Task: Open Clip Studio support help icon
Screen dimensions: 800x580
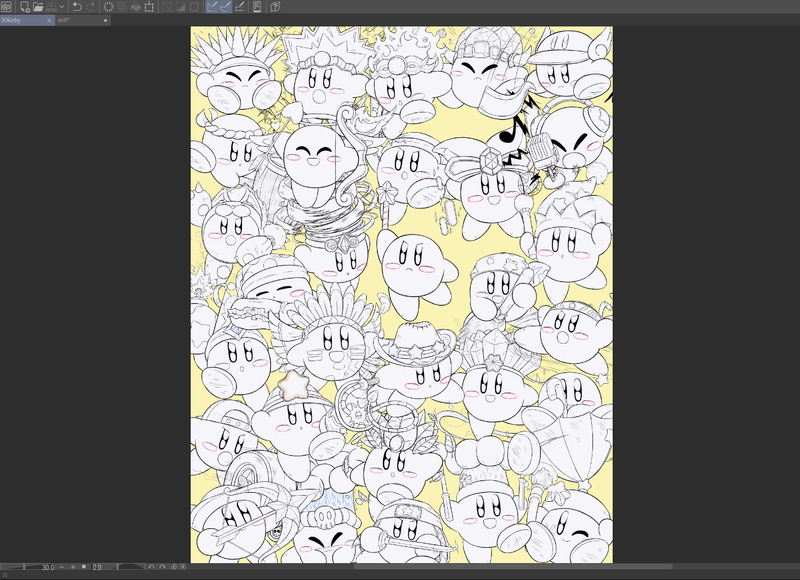Action: [274, 7]
